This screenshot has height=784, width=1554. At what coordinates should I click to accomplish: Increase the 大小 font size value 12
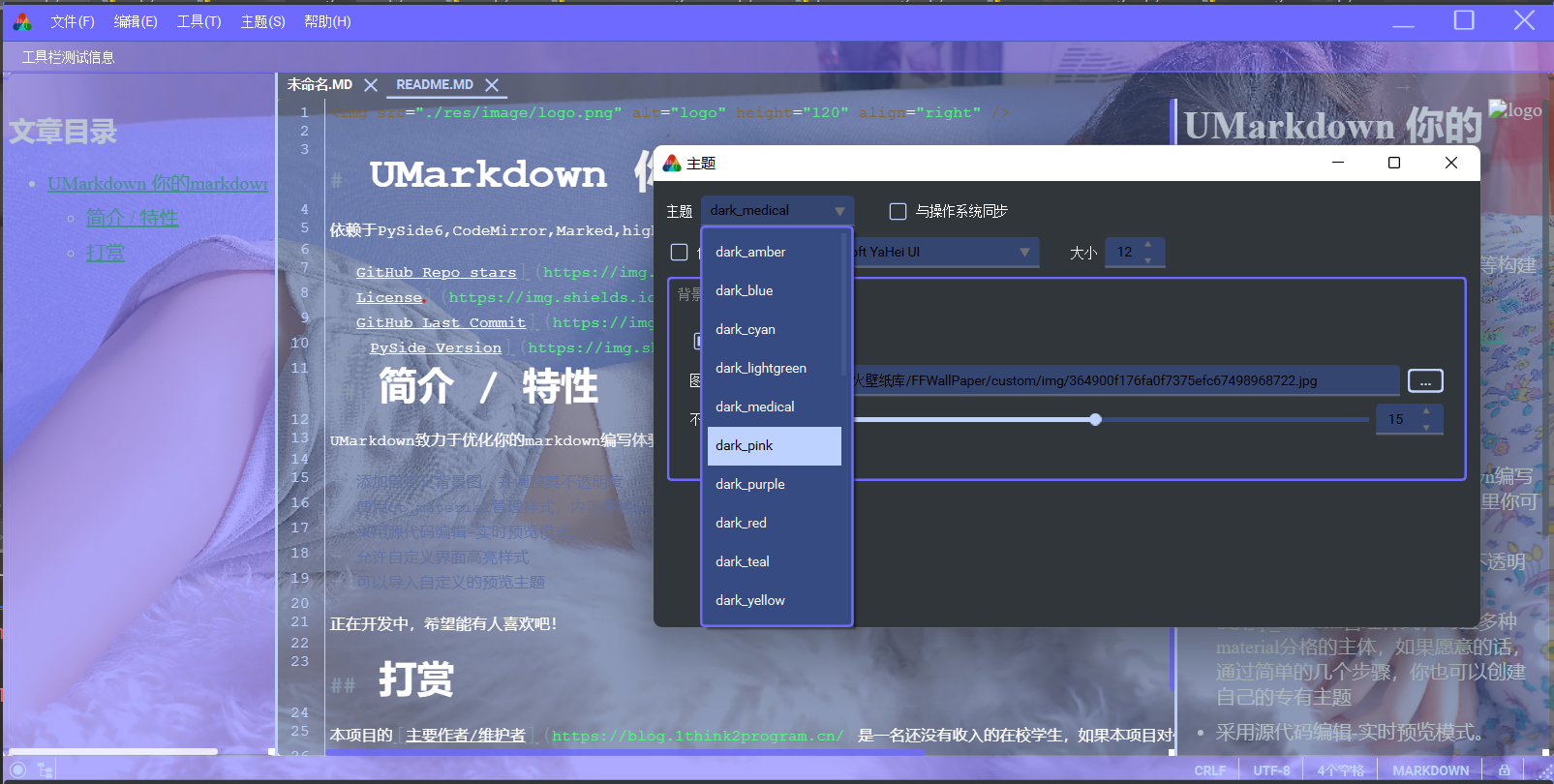coord(1148,245)
